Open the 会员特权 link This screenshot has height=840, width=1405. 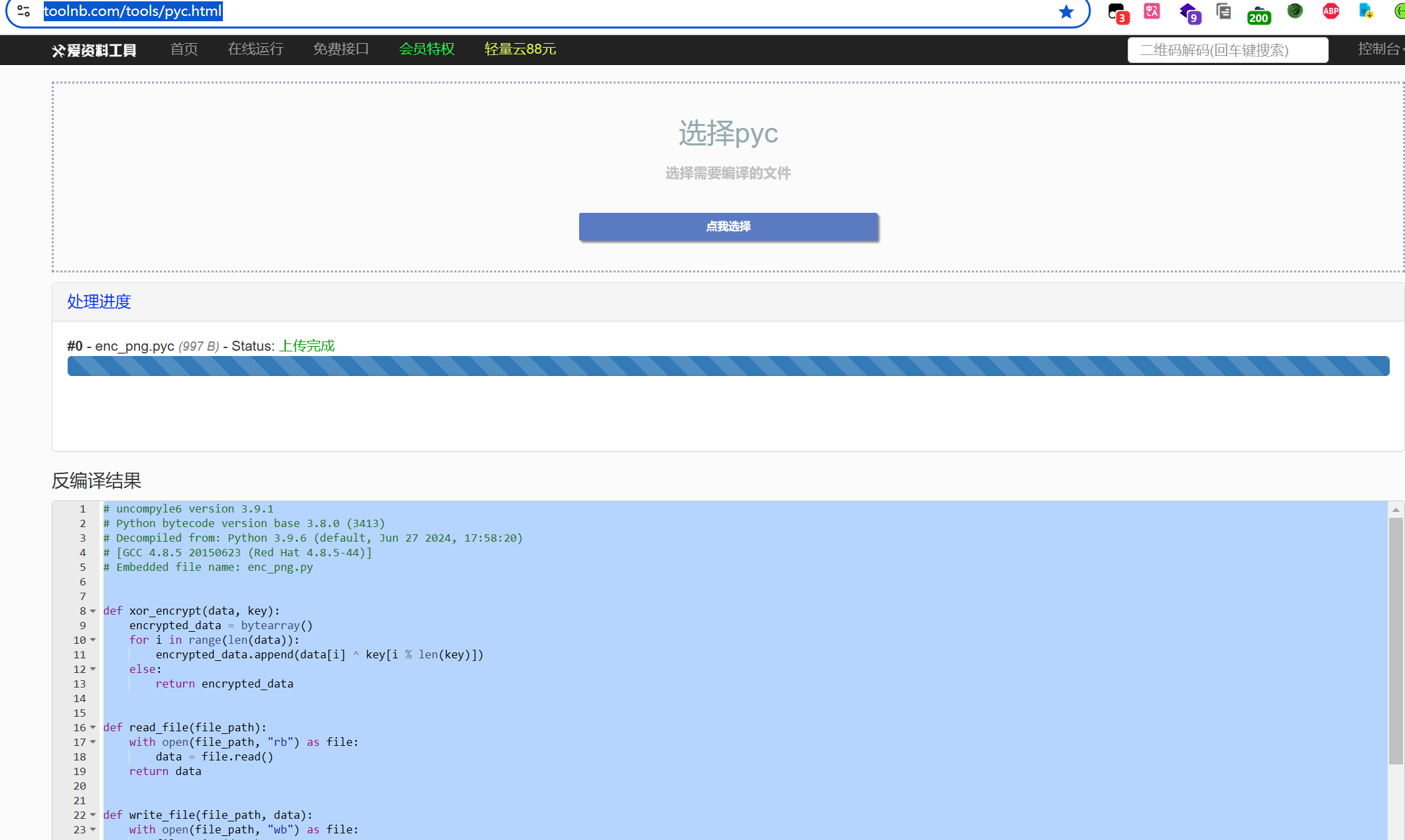click(x=427, y=49)
